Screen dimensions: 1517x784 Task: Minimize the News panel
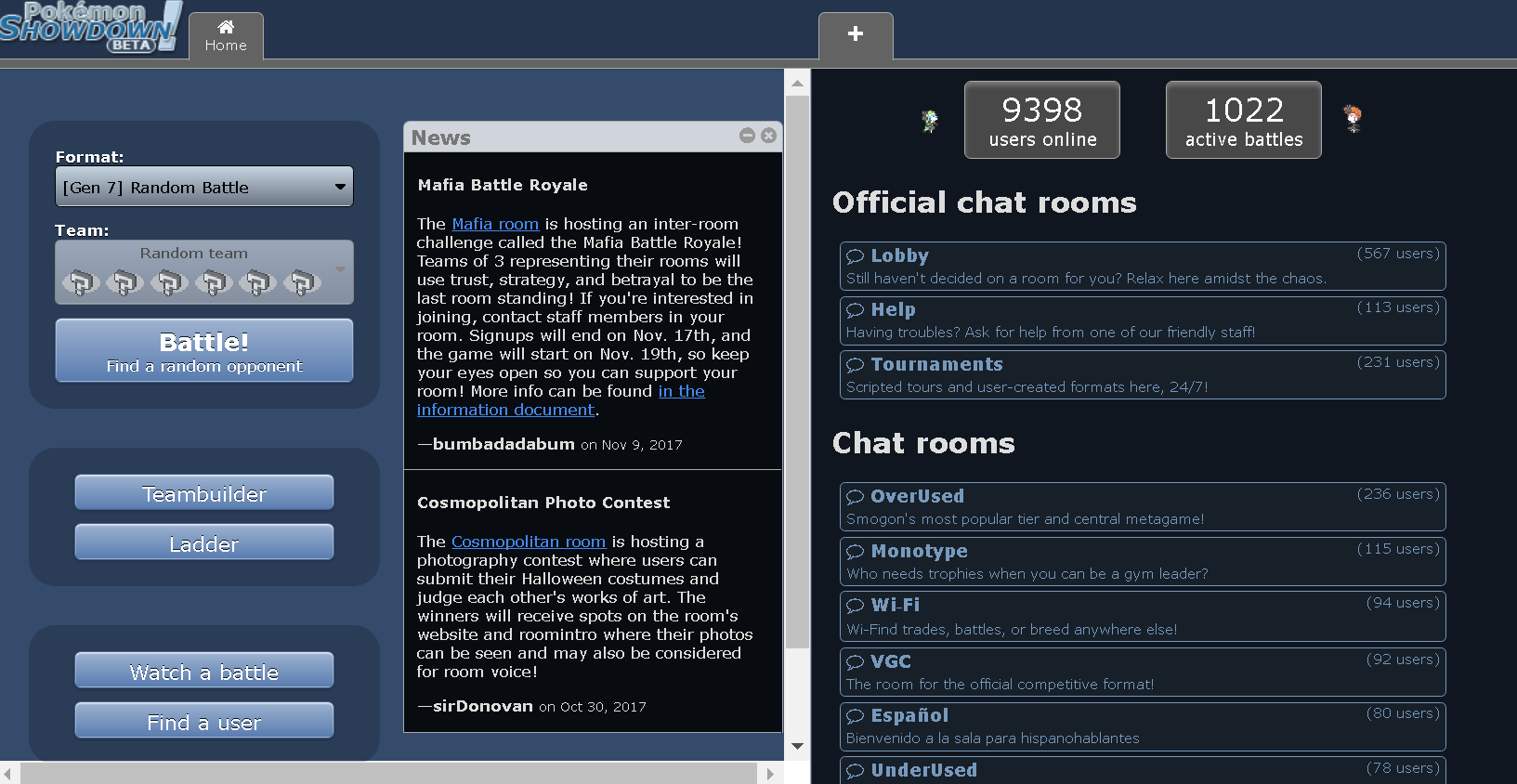pyautogui.click(x=747, y=136)
